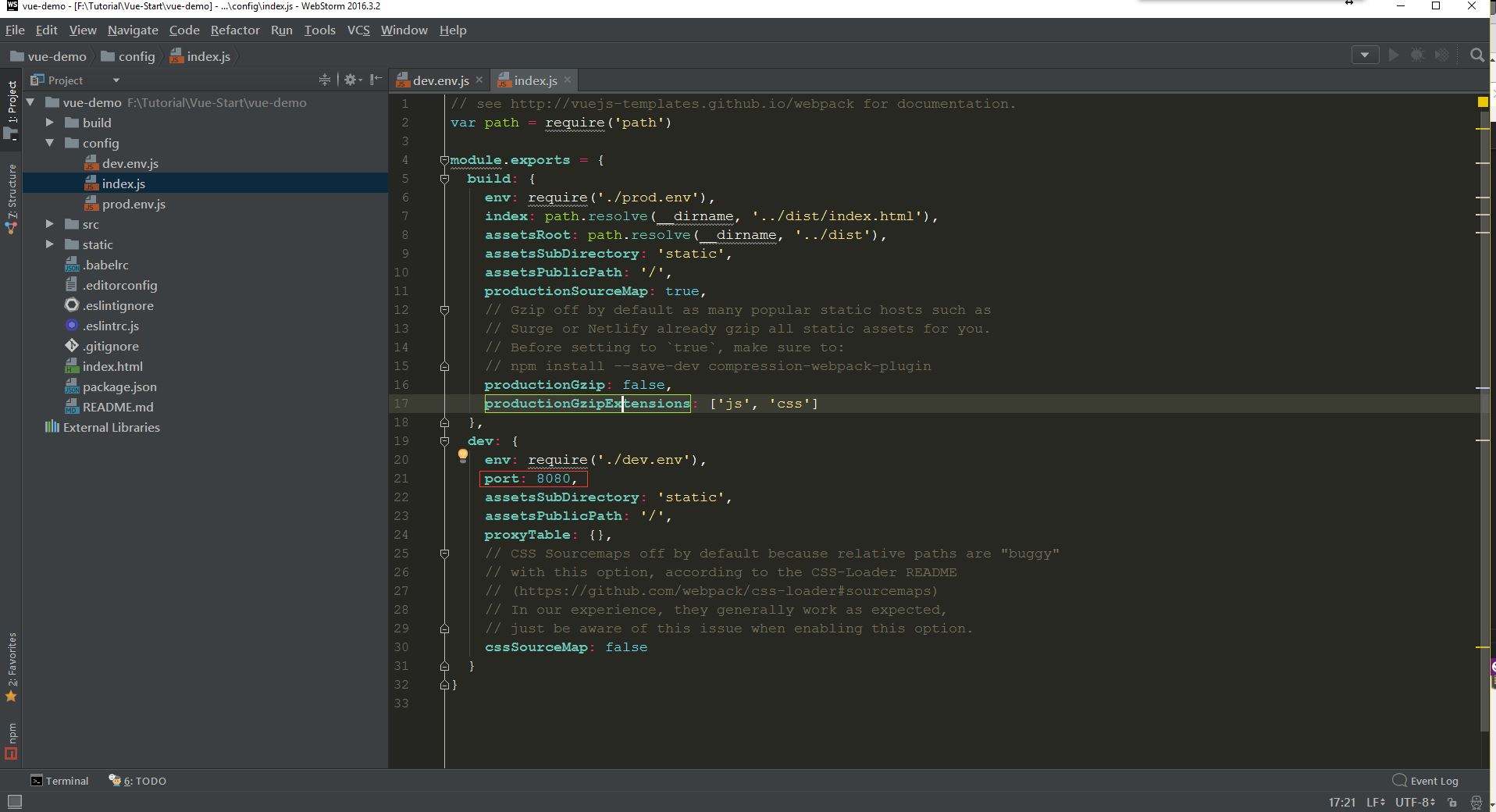Click the line separator LF selector

coord(1376,802)
